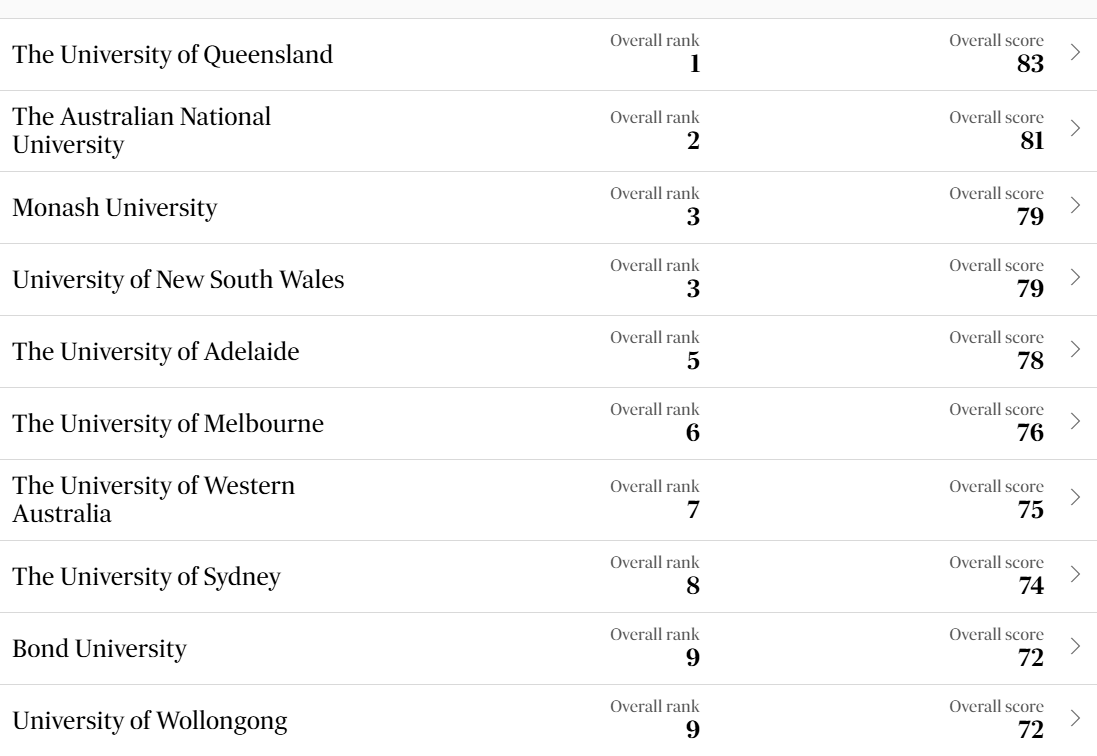Select the University of Wollongong name
This screenshot has height=756, width=1097.
click(x=150, y=721)
